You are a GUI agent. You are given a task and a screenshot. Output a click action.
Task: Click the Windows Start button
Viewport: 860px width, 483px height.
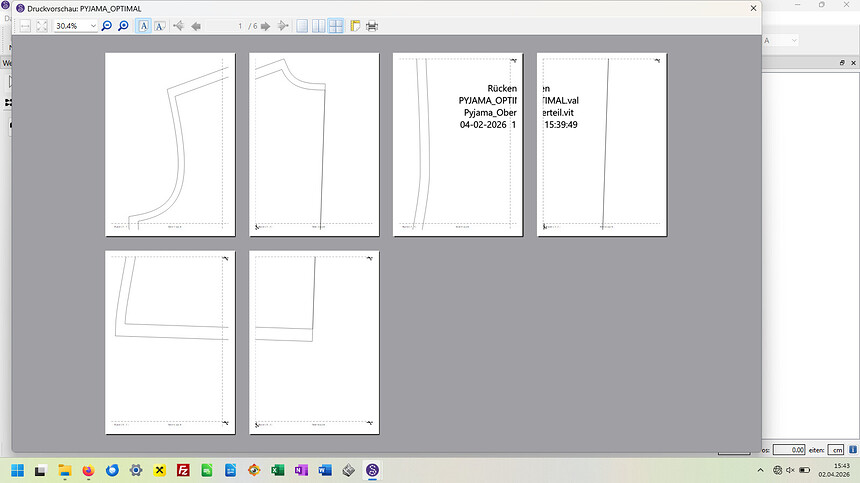pos(17,470)
